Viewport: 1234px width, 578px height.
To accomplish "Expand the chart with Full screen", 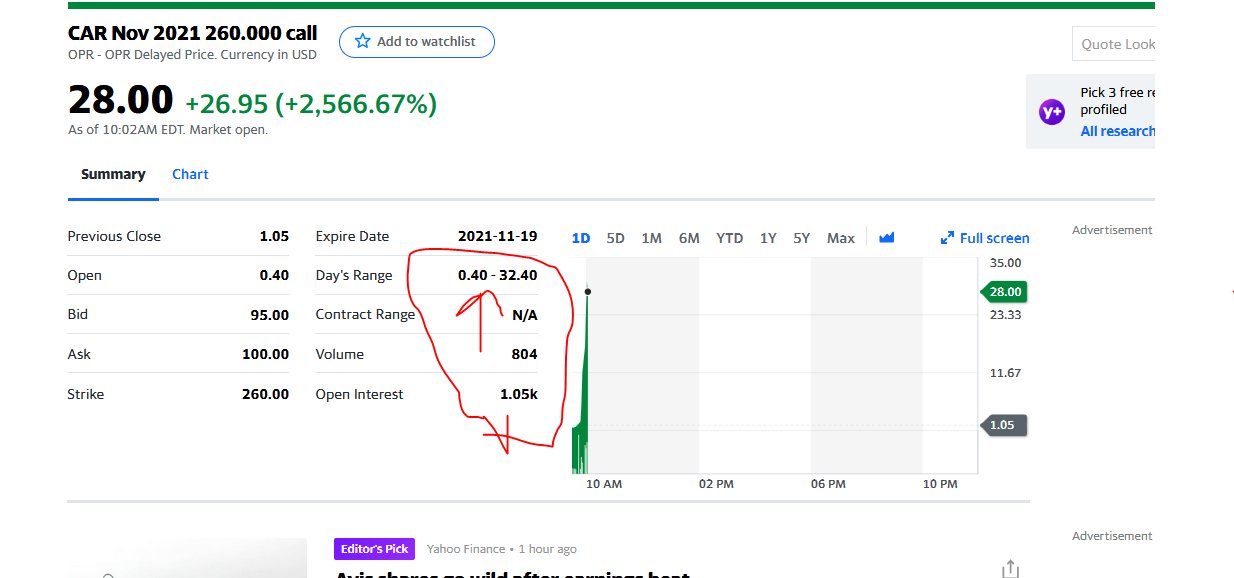I will (x=985, y=238).
